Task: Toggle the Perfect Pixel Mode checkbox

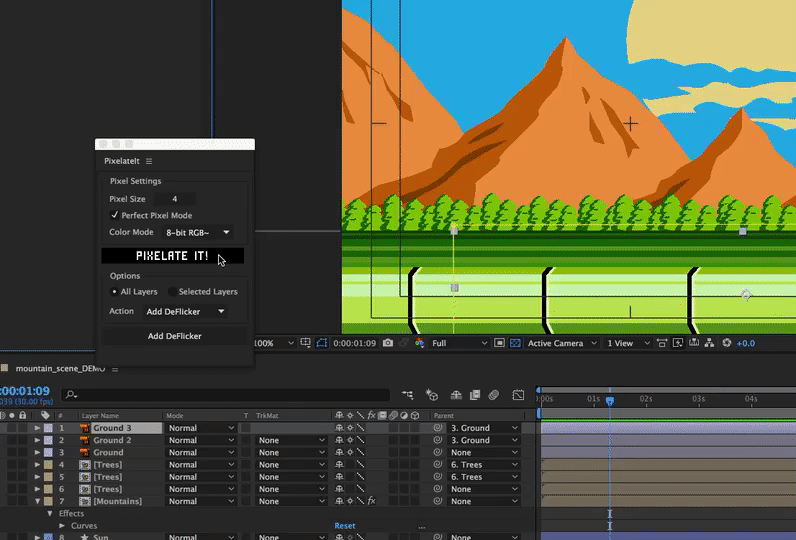Action: tap(115, 215)
